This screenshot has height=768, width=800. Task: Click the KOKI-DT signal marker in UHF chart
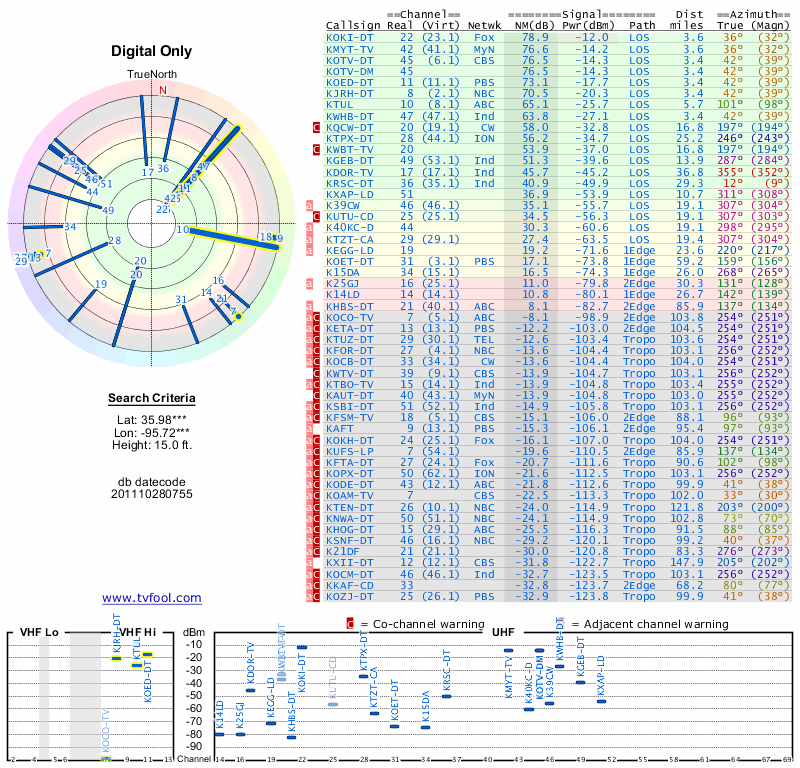(302, 647)
